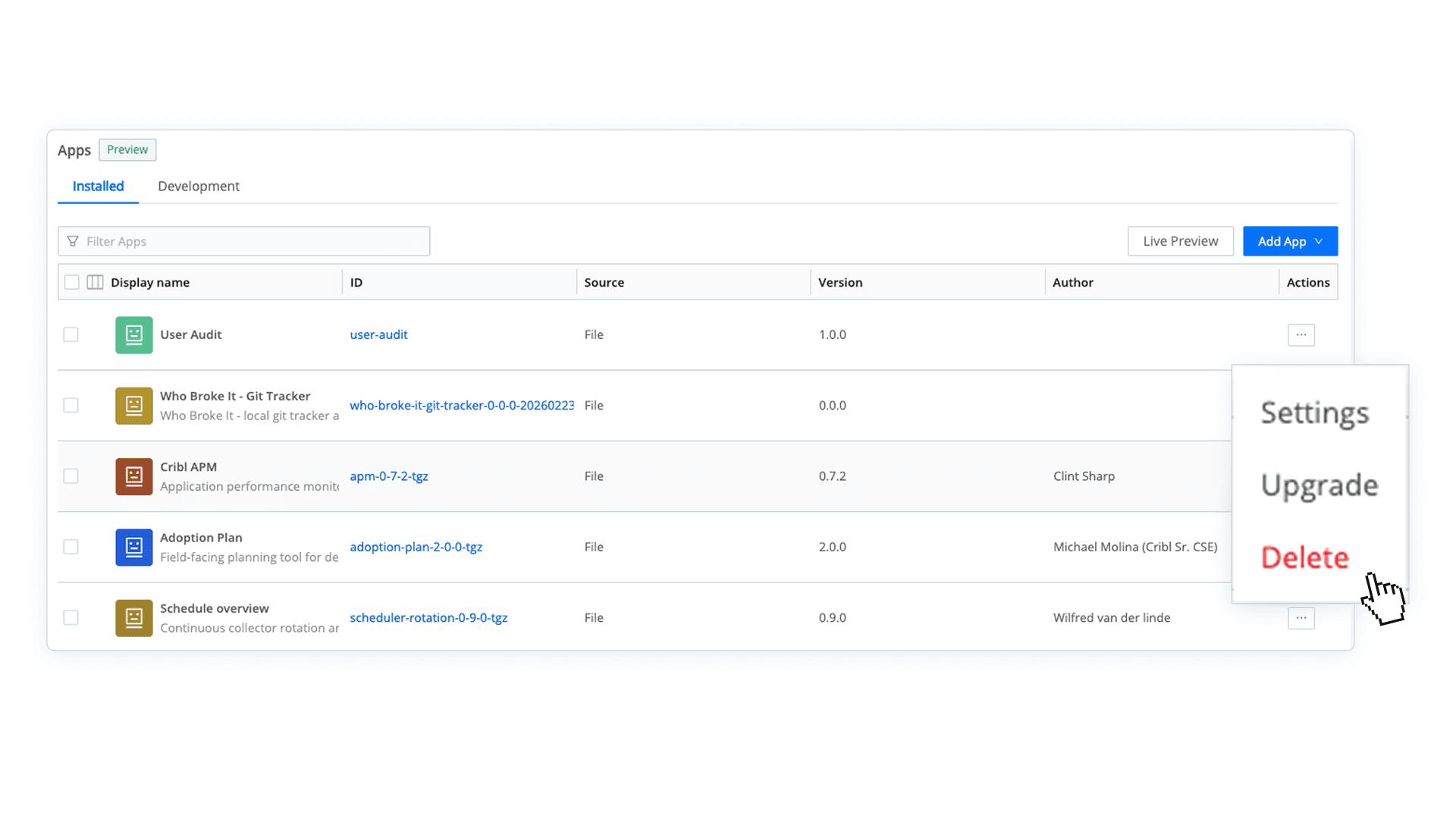Open the scheduler-rotation-0-9-0-tgz link
The width and height of the screenshot is (1456, 819).
click(428, 617)
